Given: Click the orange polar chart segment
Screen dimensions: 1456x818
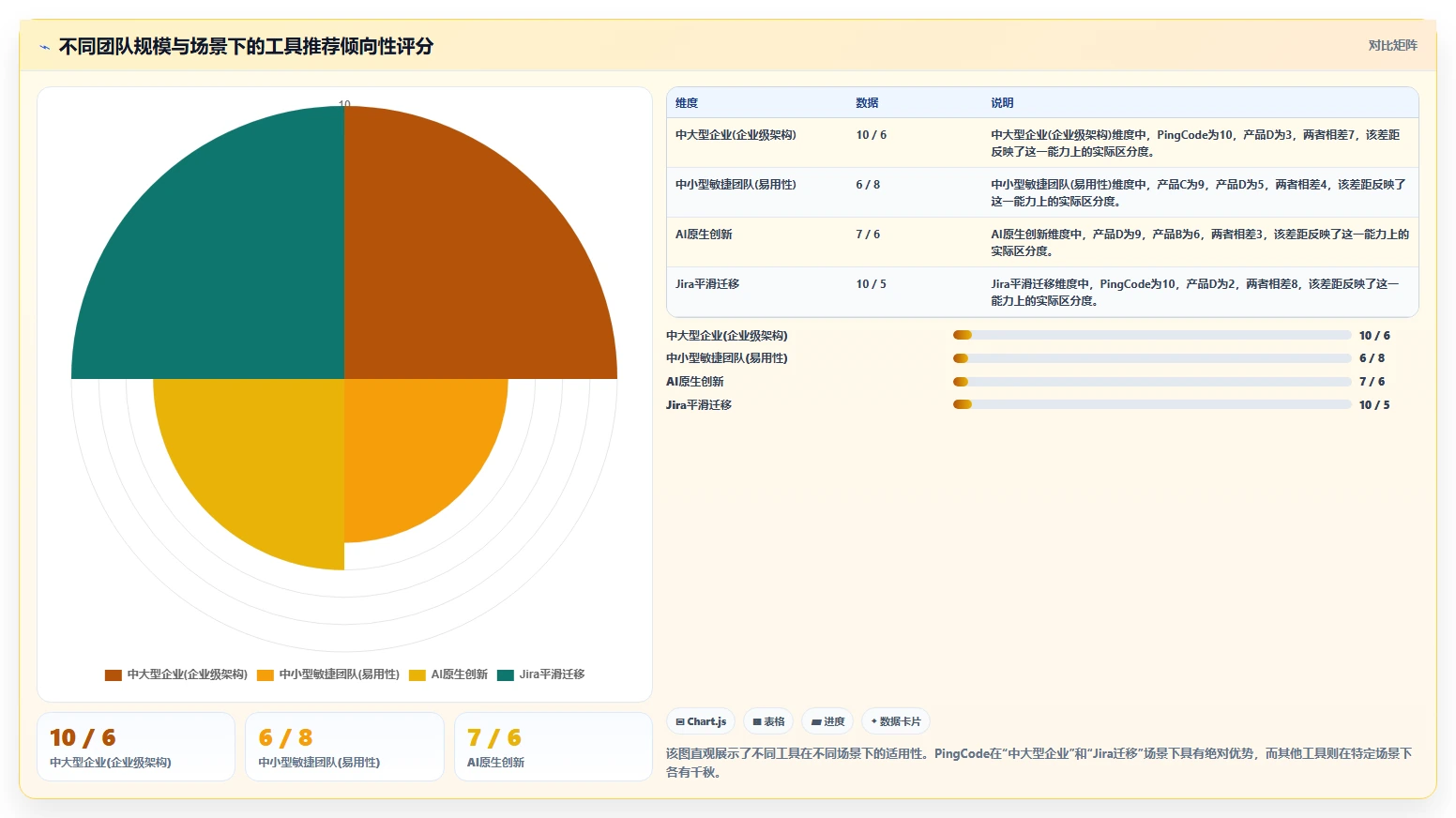Looking at the screenshot, I should (413, 450).
